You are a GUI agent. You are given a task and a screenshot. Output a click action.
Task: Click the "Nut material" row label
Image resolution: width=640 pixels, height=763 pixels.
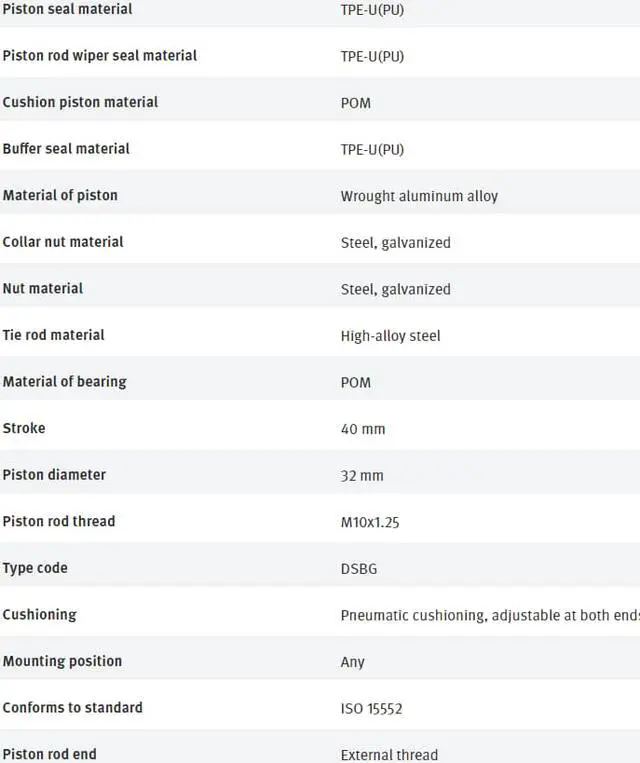43,288
